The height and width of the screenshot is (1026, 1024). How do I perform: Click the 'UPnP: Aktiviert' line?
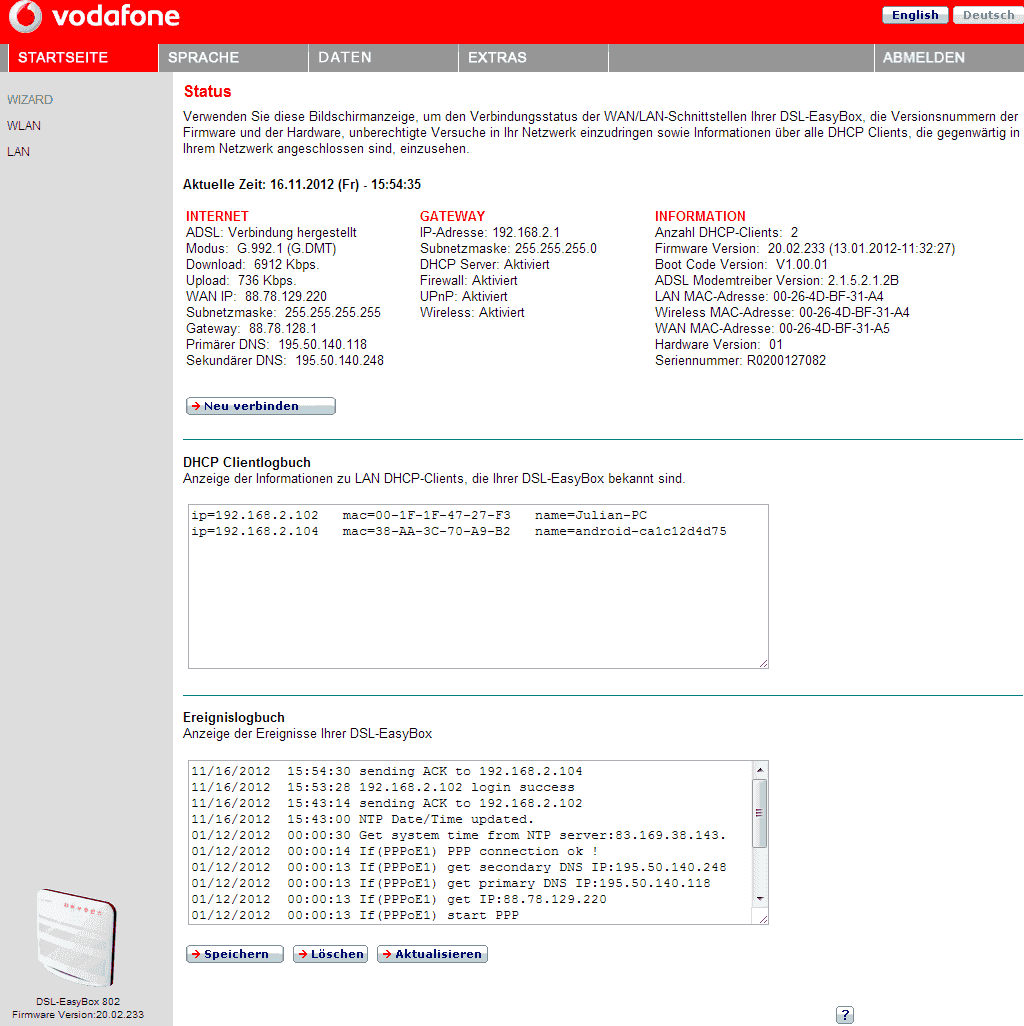pos(463,296)
